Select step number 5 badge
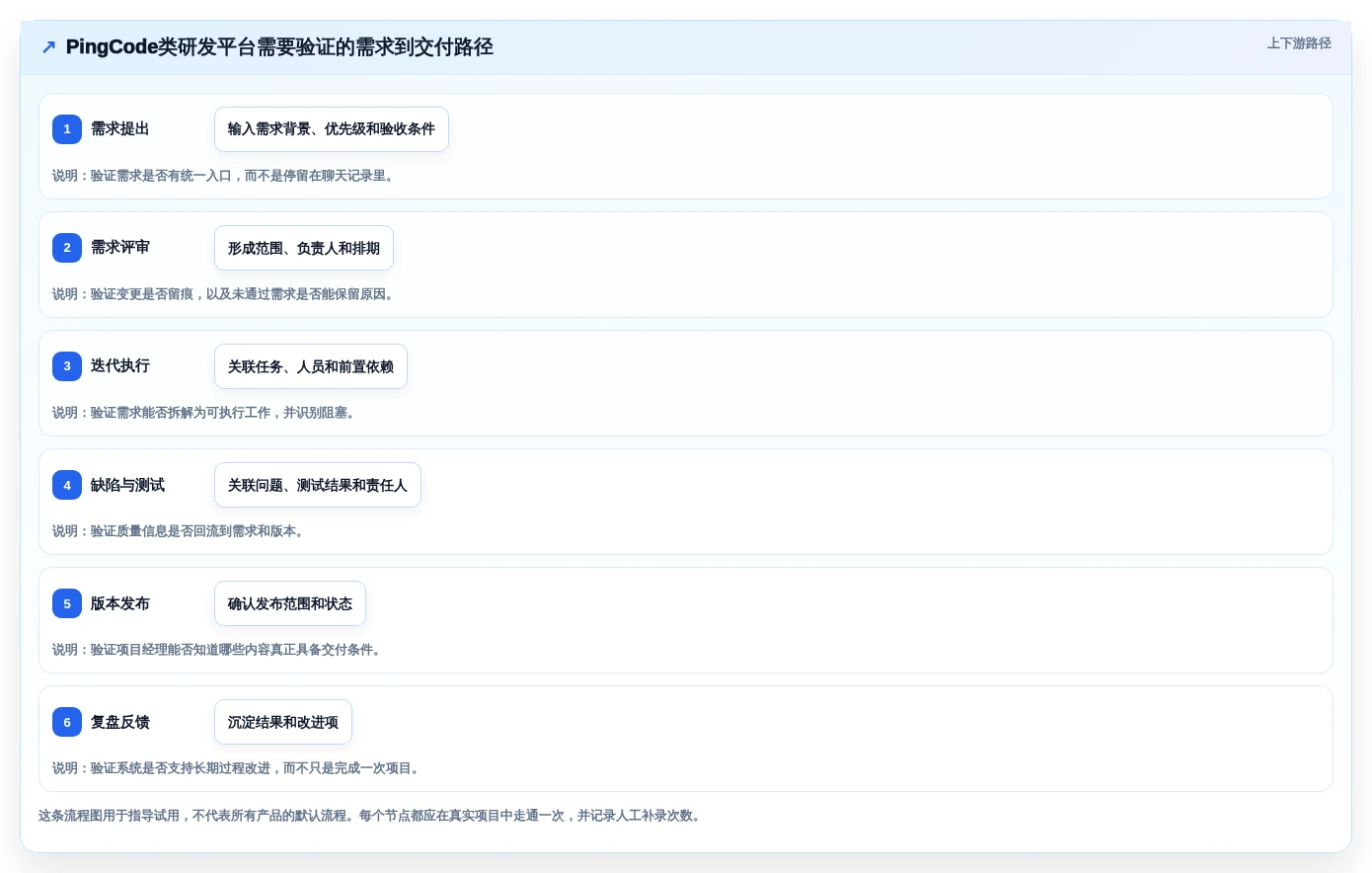Image resolution: width=1372 pixels, height=873 pixels. click(x=67, y=603)
